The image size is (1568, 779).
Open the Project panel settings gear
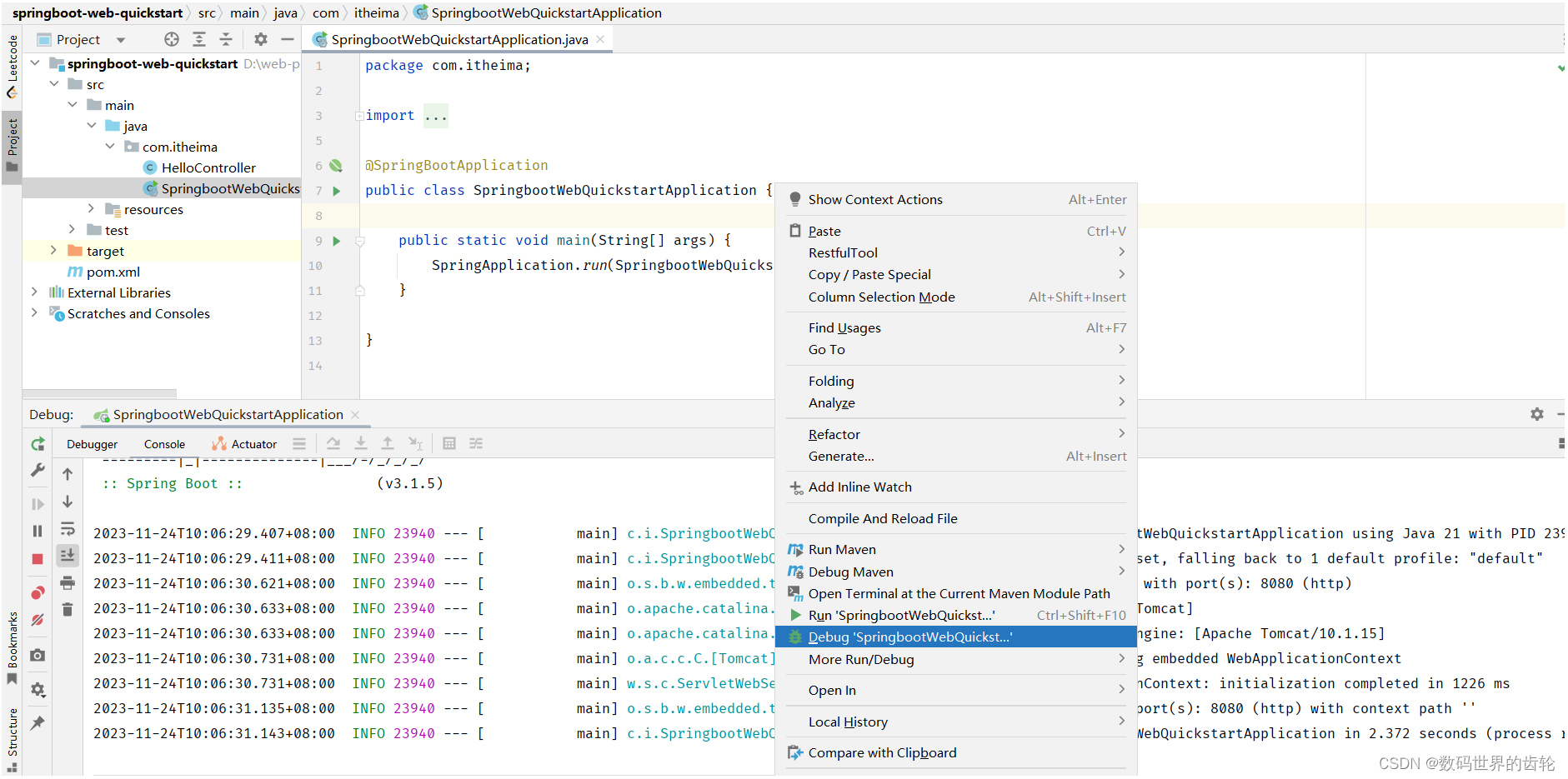[x=261, y=39]
